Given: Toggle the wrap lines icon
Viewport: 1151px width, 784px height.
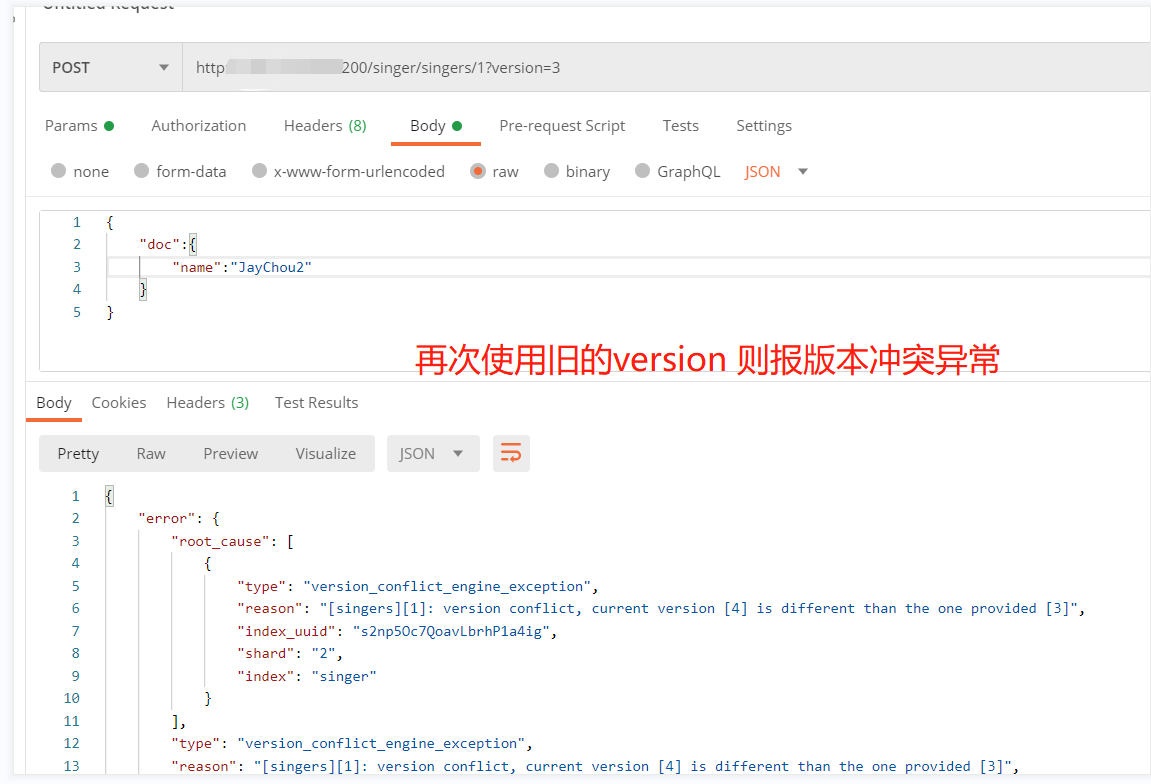Looking at the screenshot, I should (511, 453).
